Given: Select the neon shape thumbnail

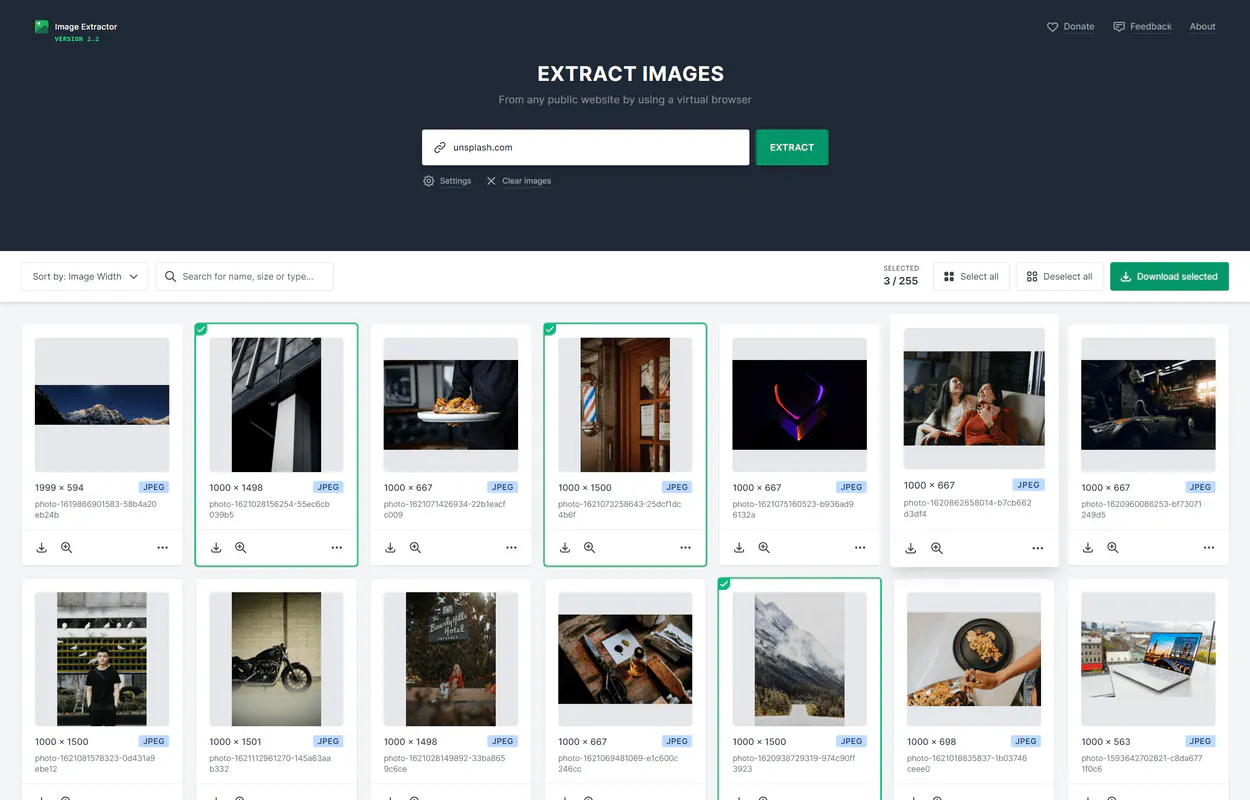Looking at the screenshot, I should coord(800,405).
